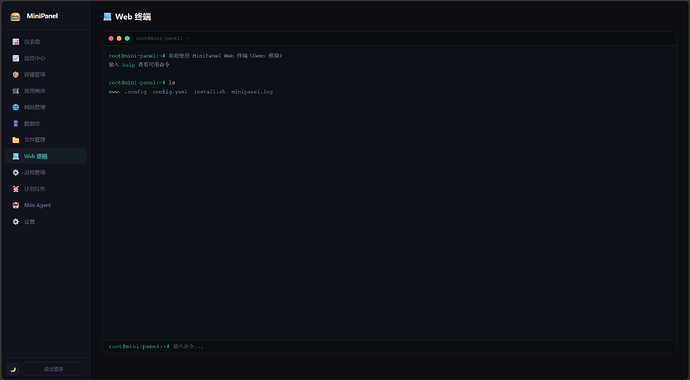Click the red dot in terminal header

[x=111, y=38]
